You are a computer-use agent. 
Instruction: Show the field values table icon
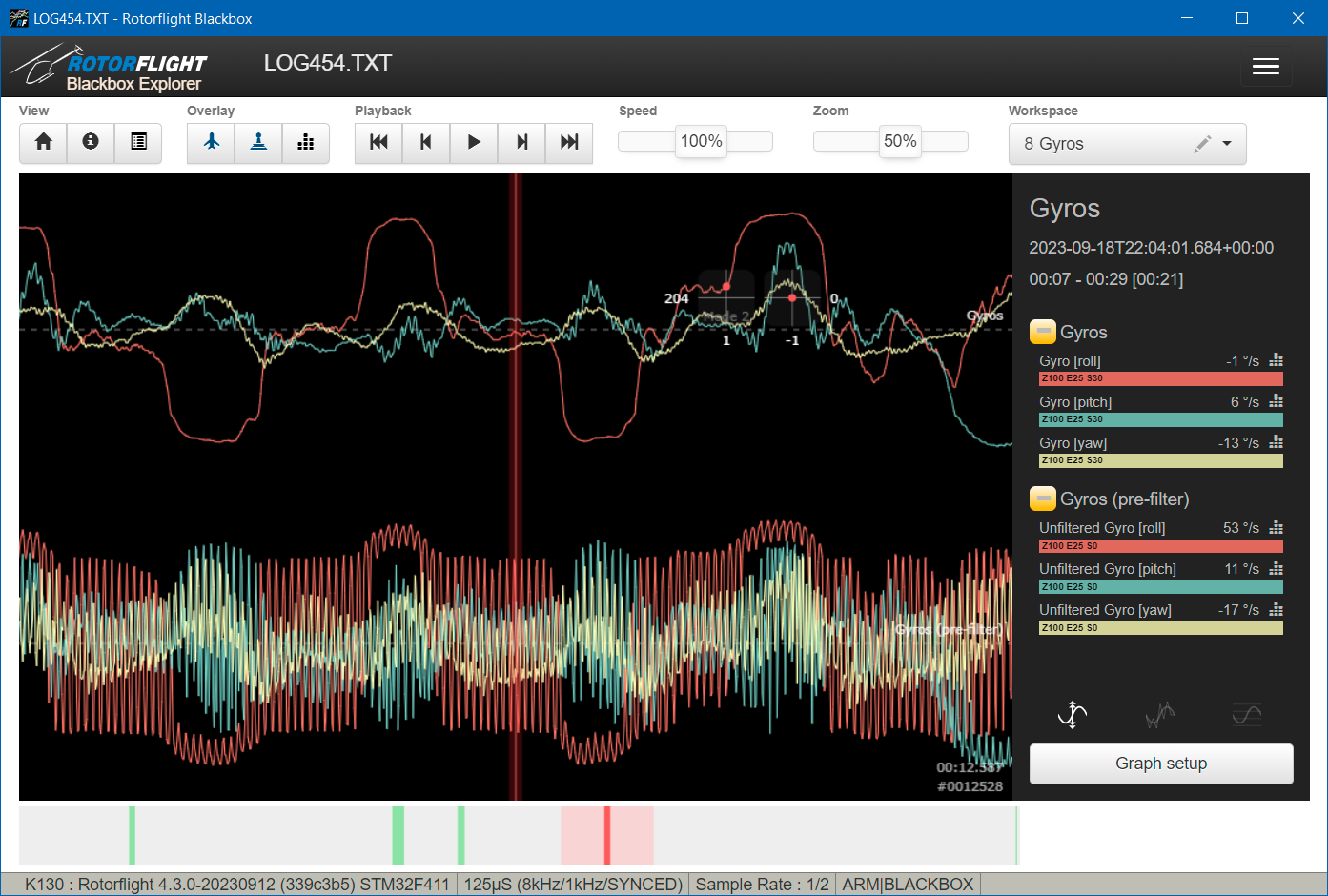tap(138, 142)
